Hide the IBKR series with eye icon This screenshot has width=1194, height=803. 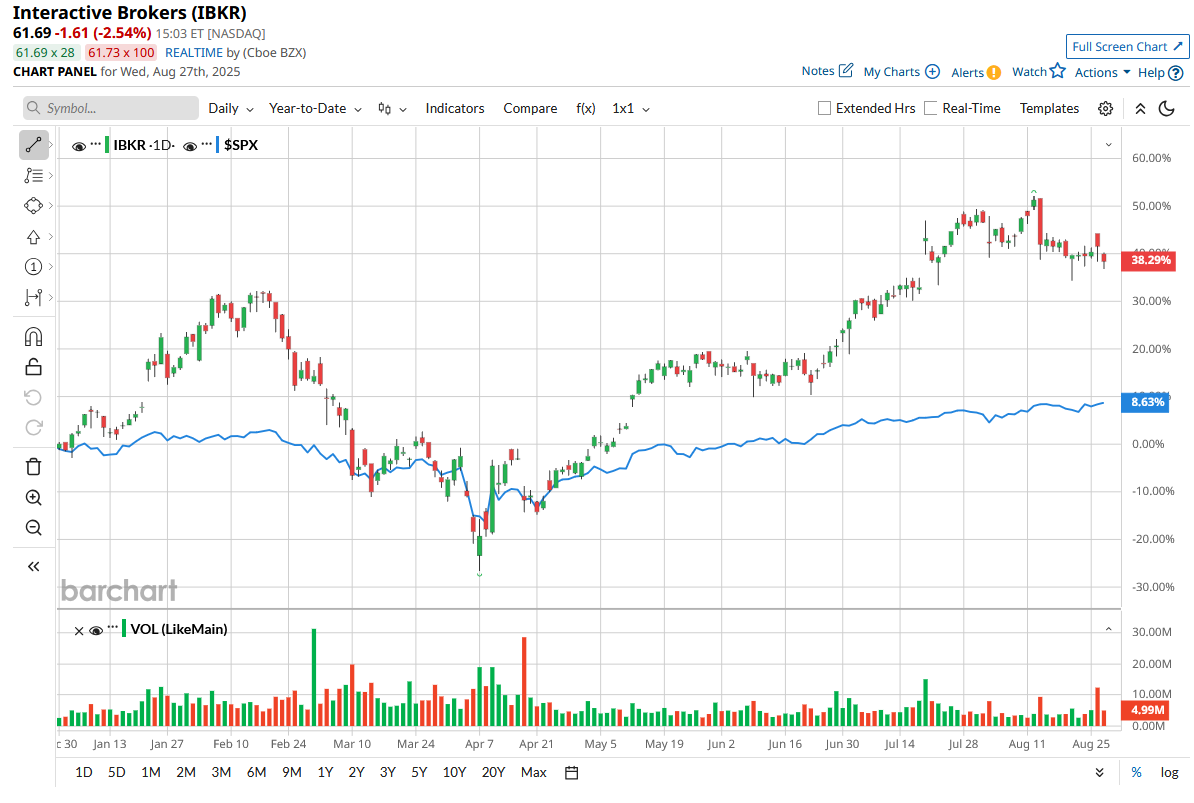78,146
